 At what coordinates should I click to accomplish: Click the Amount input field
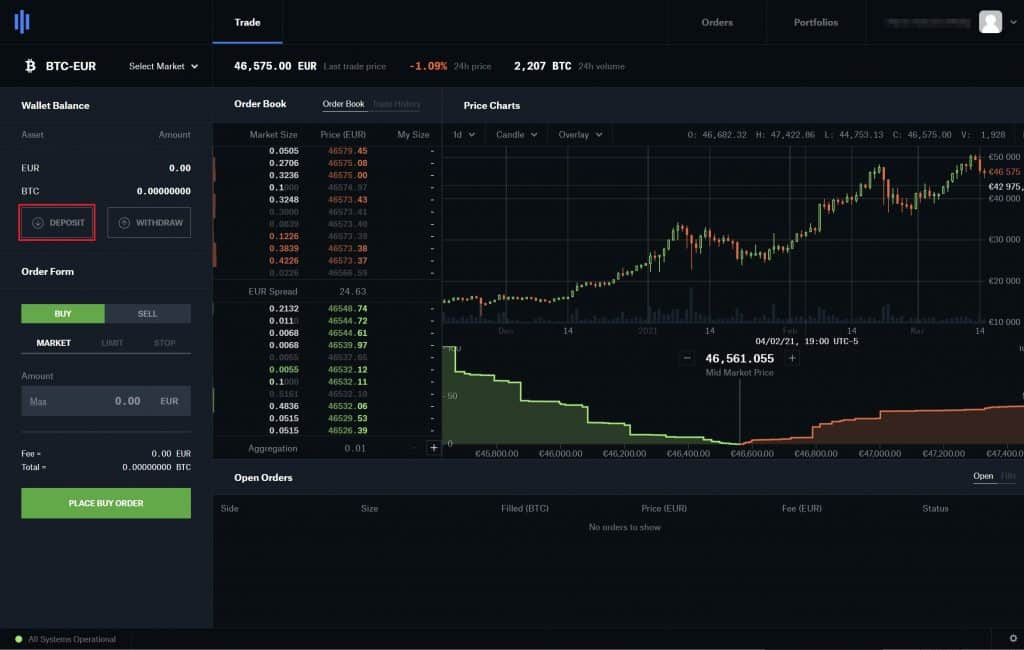105,400
